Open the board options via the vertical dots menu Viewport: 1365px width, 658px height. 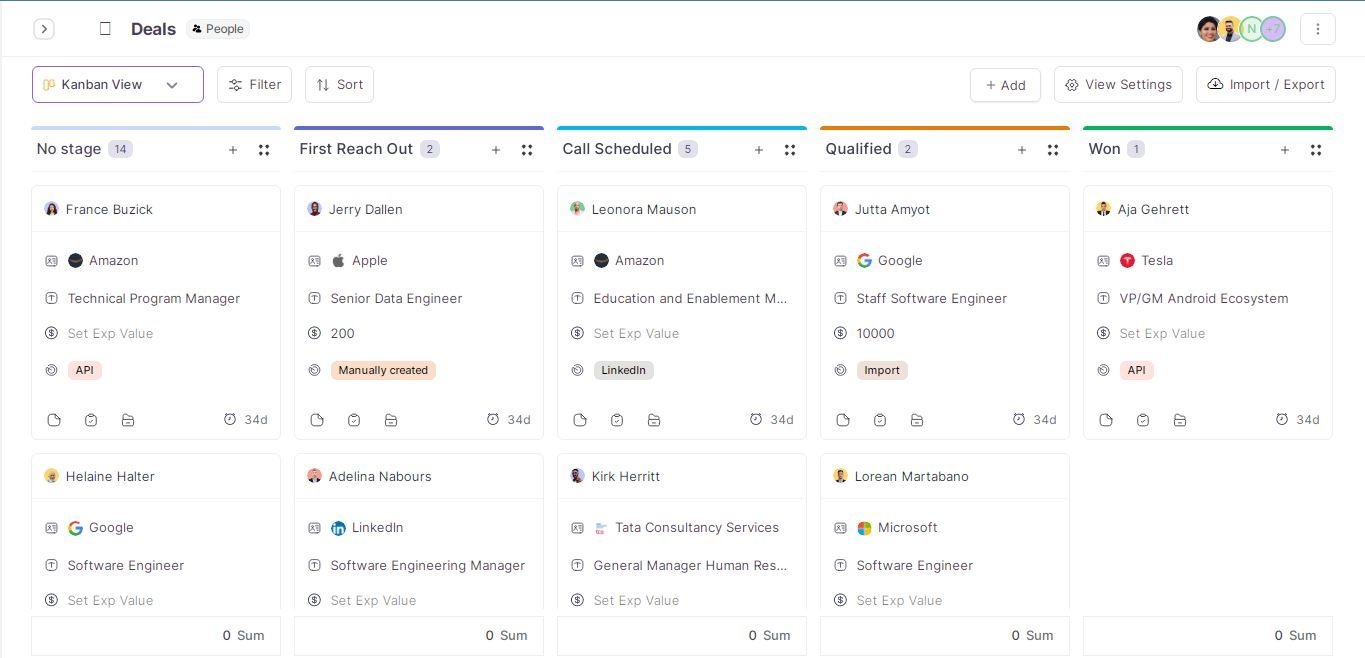click(1318, 29)
